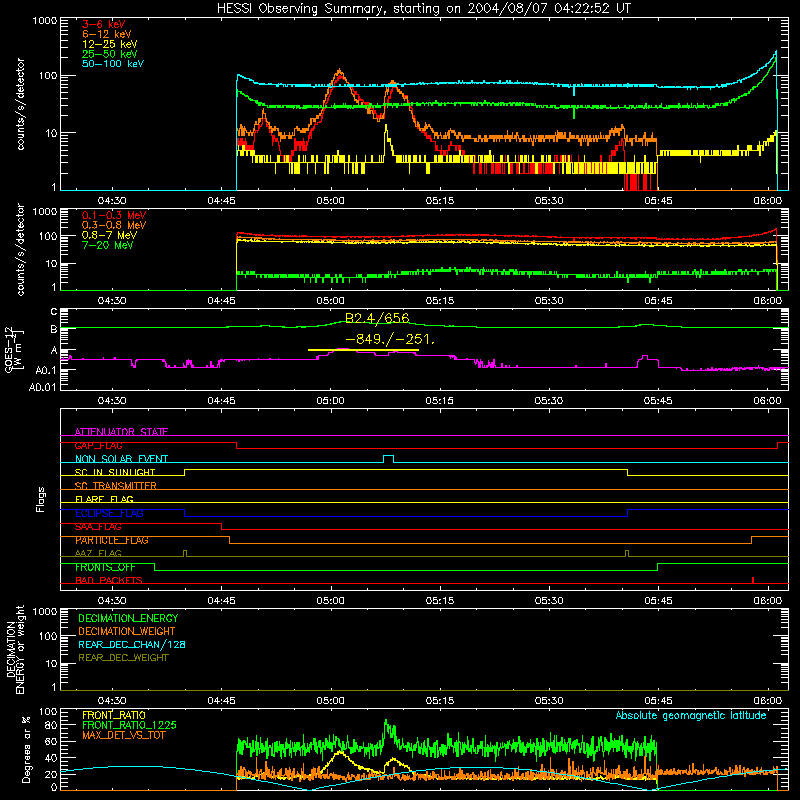Click the A0.01 tick label on GOES axis
This screenshot has height=800, width=800.
[42, 387]
